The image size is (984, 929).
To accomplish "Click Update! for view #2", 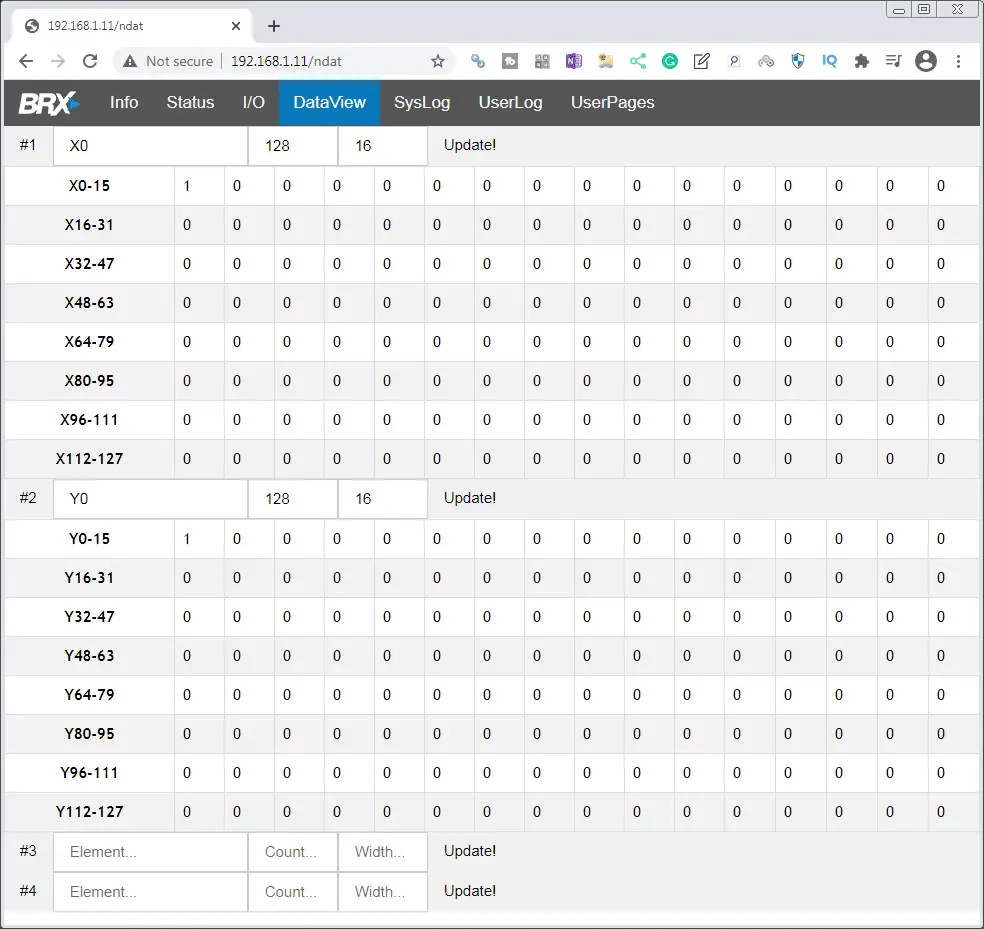I will coord(470,498).
